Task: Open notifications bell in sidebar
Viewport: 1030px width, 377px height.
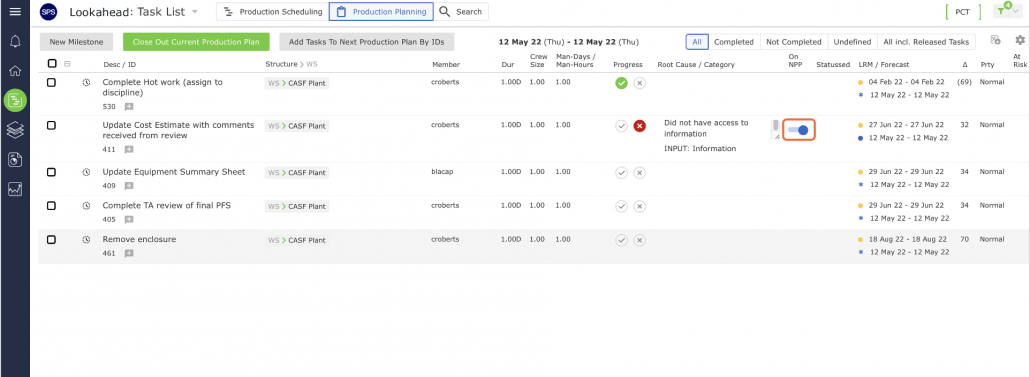Action: point(14,41)
